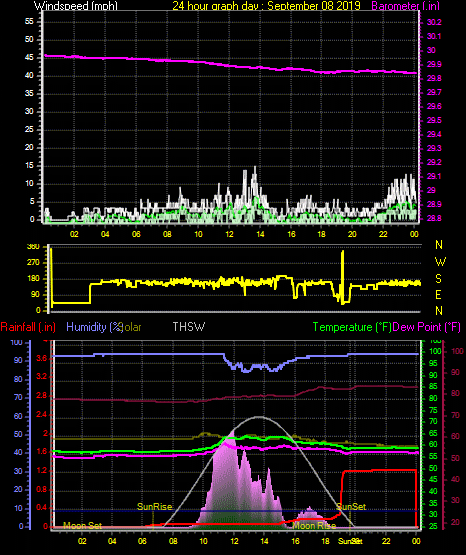Click the S compass letter on wind direction scale
The height and width of the screenshot is (555, 466).
pos(438,279)
